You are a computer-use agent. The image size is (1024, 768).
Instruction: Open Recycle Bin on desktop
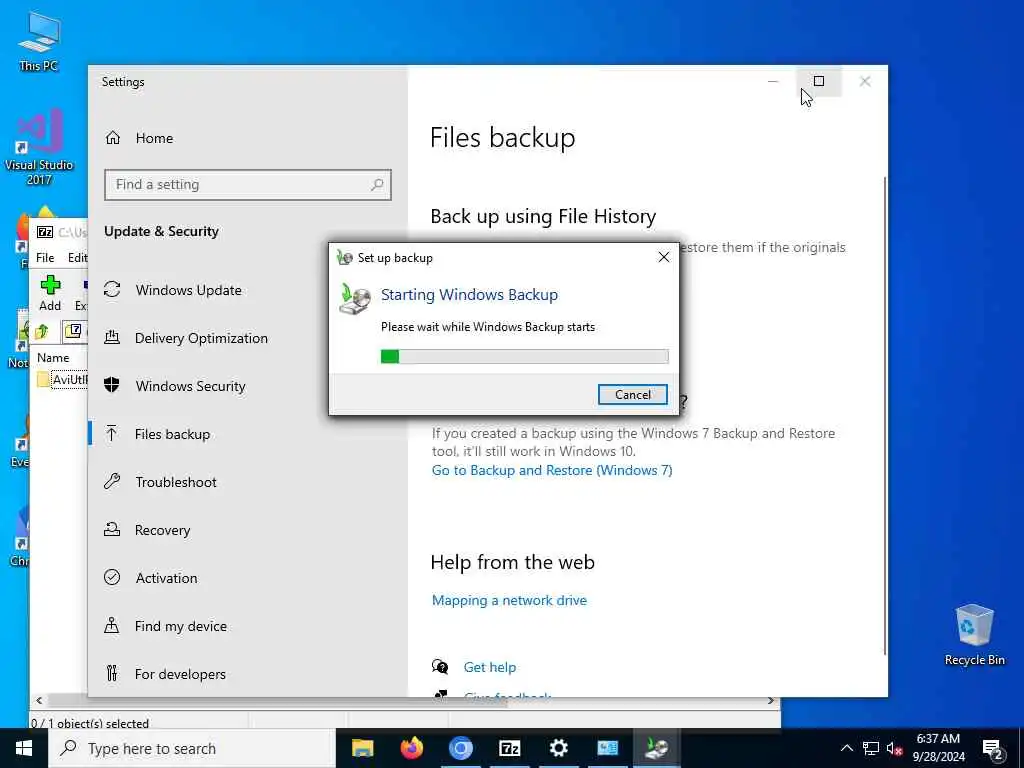(x=974, y=635)
